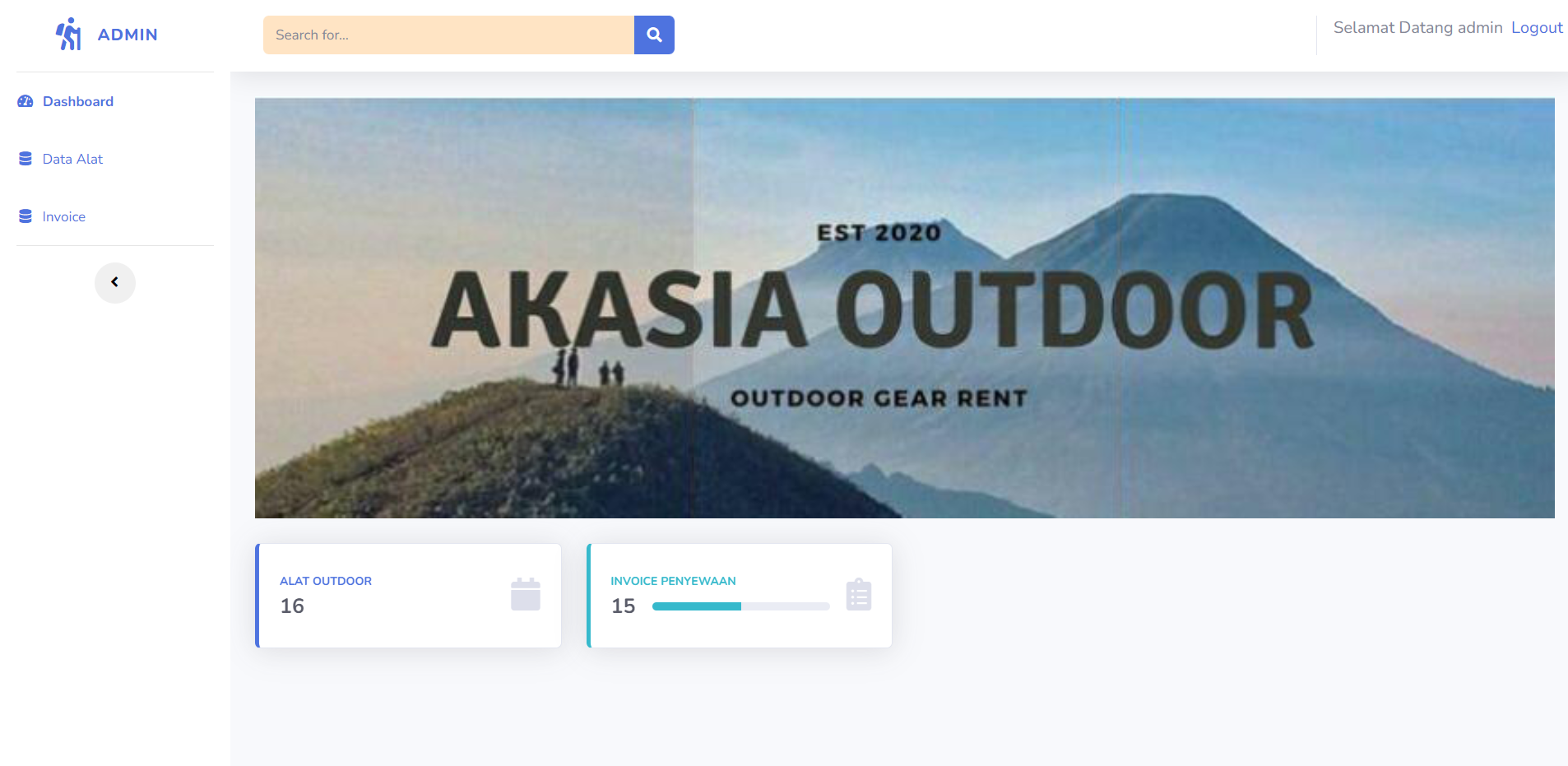Click the calendar icon on Alat Outdoor card
The image size is (1568, 766).
(x=525, y=594)
